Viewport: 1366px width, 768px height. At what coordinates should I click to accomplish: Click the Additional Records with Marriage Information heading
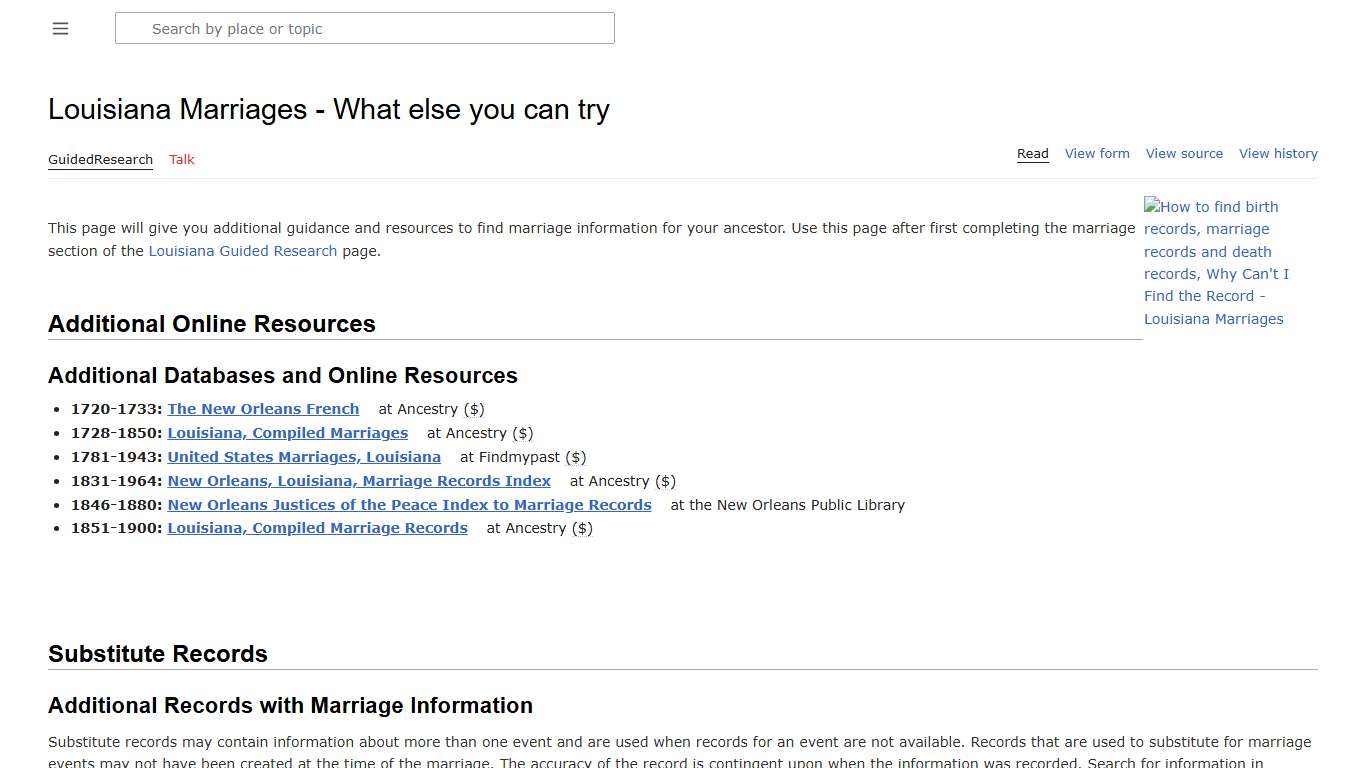click(x=290, y=705)
